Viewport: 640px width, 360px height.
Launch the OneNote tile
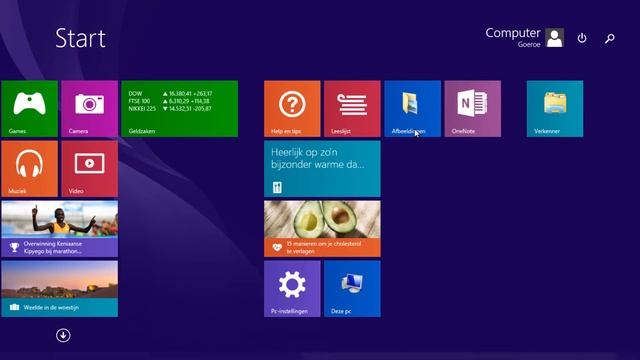[x=473, y=109]
